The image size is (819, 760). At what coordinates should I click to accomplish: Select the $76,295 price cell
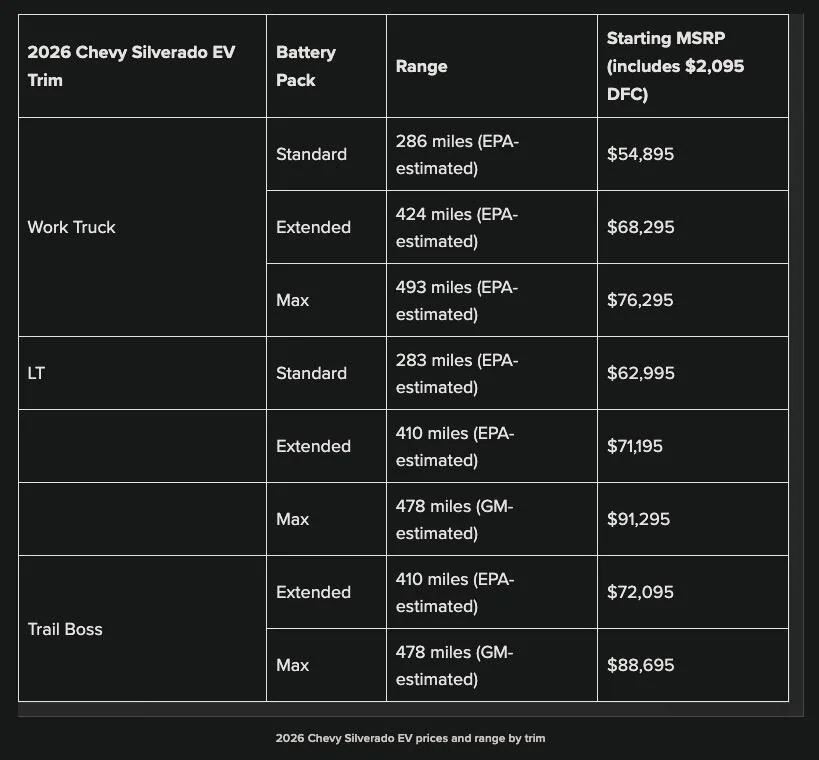693,300
